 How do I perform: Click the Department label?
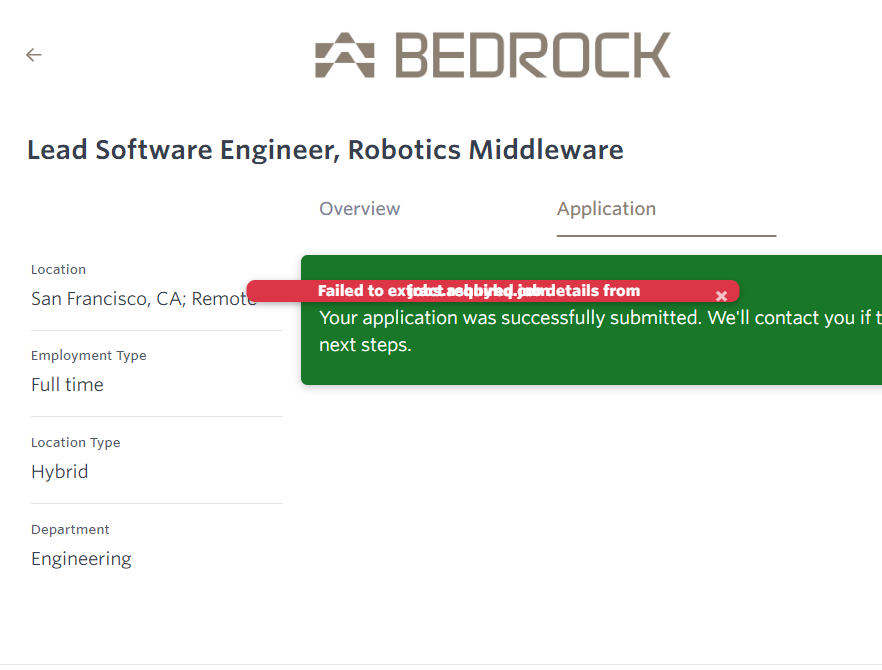[70, 529]
